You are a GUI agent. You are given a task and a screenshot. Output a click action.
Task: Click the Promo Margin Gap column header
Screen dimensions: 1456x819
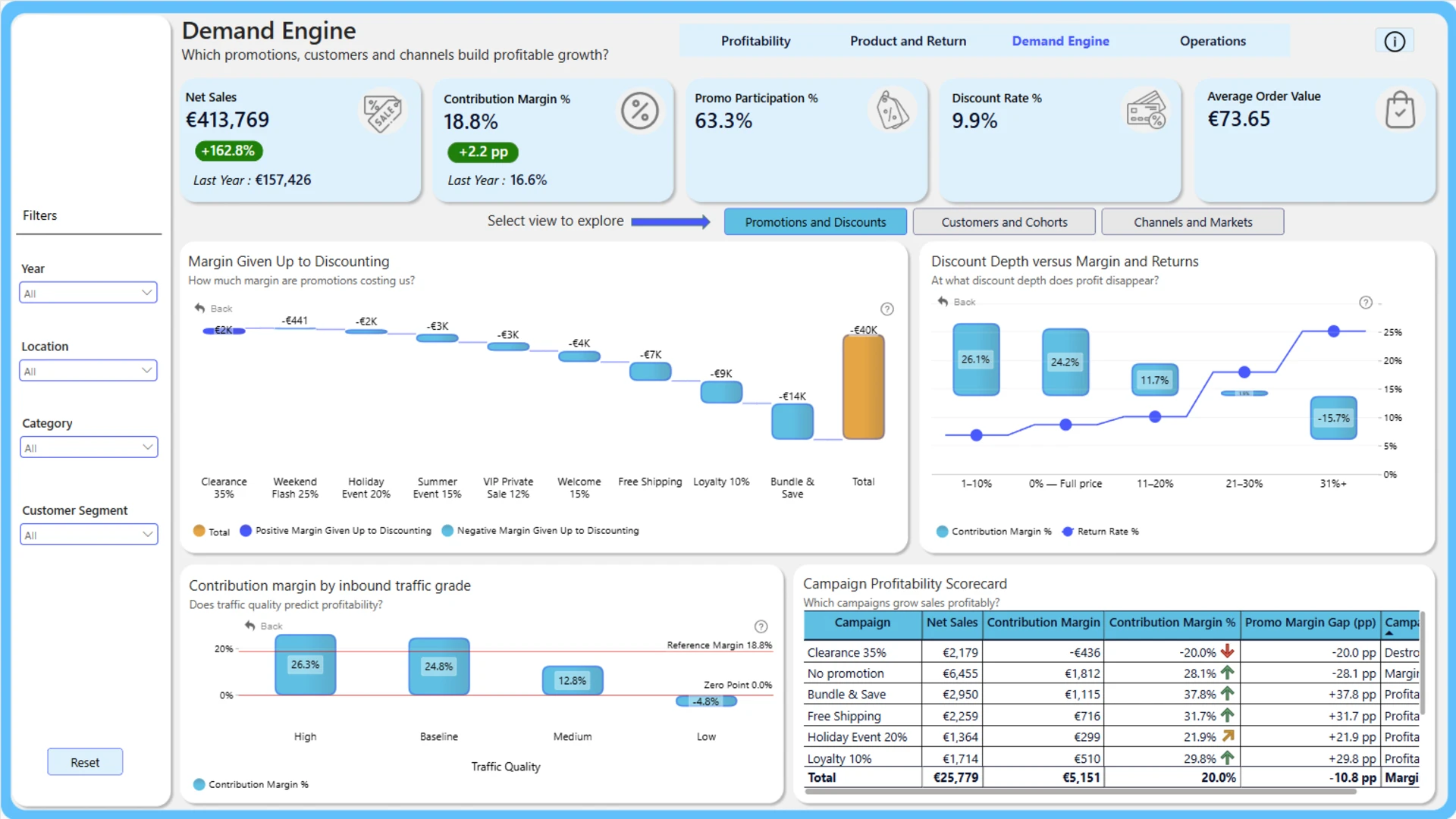click(1310, 623)
